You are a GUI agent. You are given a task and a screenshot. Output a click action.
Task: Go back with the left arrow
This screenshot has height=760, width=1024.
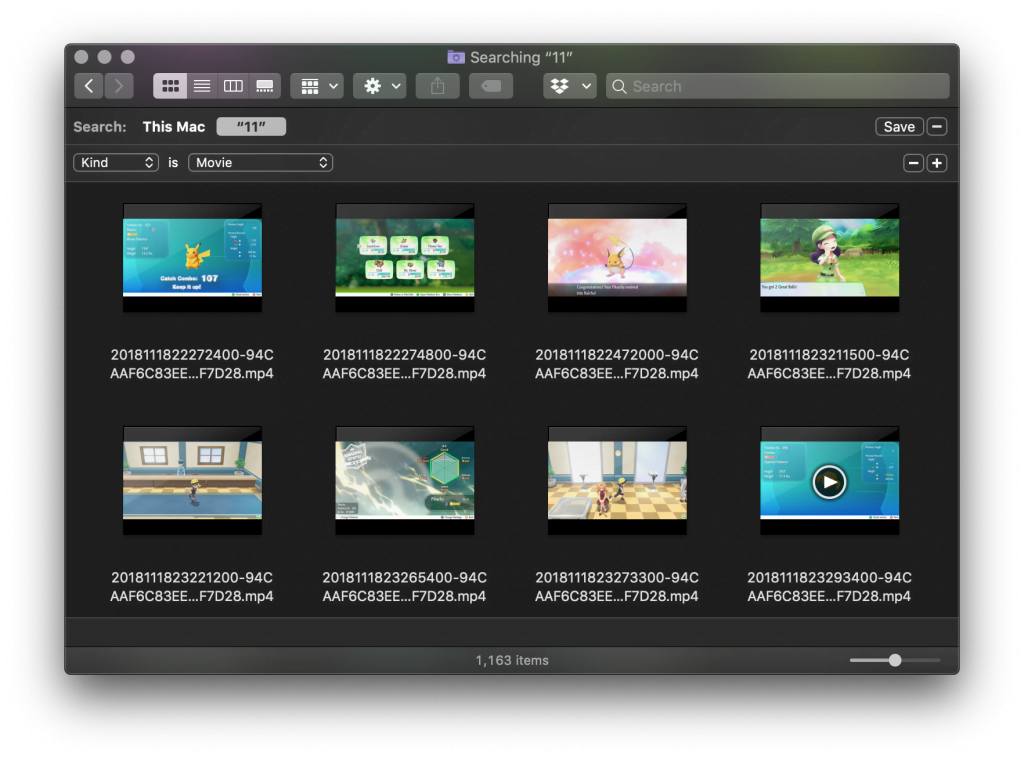pyautogui.click(x=89, y=86)
